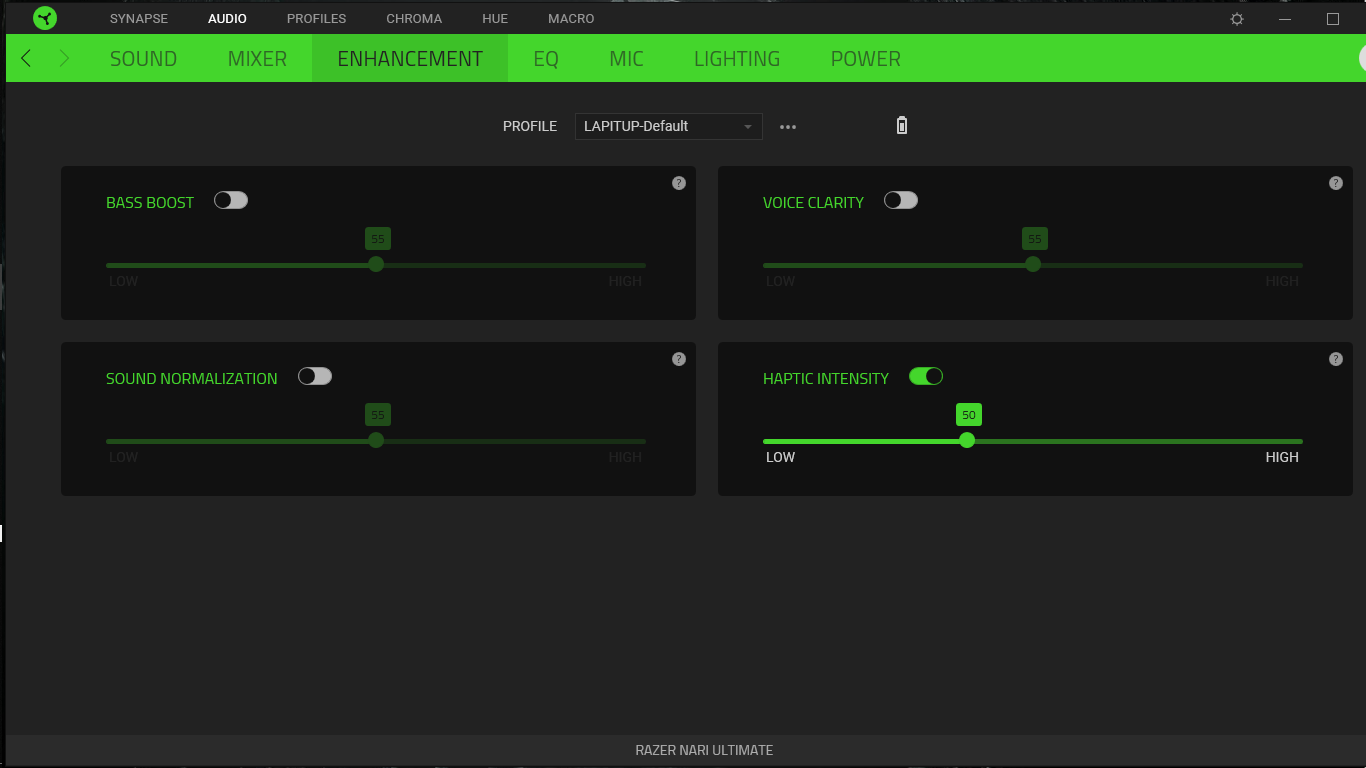The width and height of the screenshot is (1366, 768).
Task: Click the Bass Boost slider handle
Action: (x=376, y=264)
